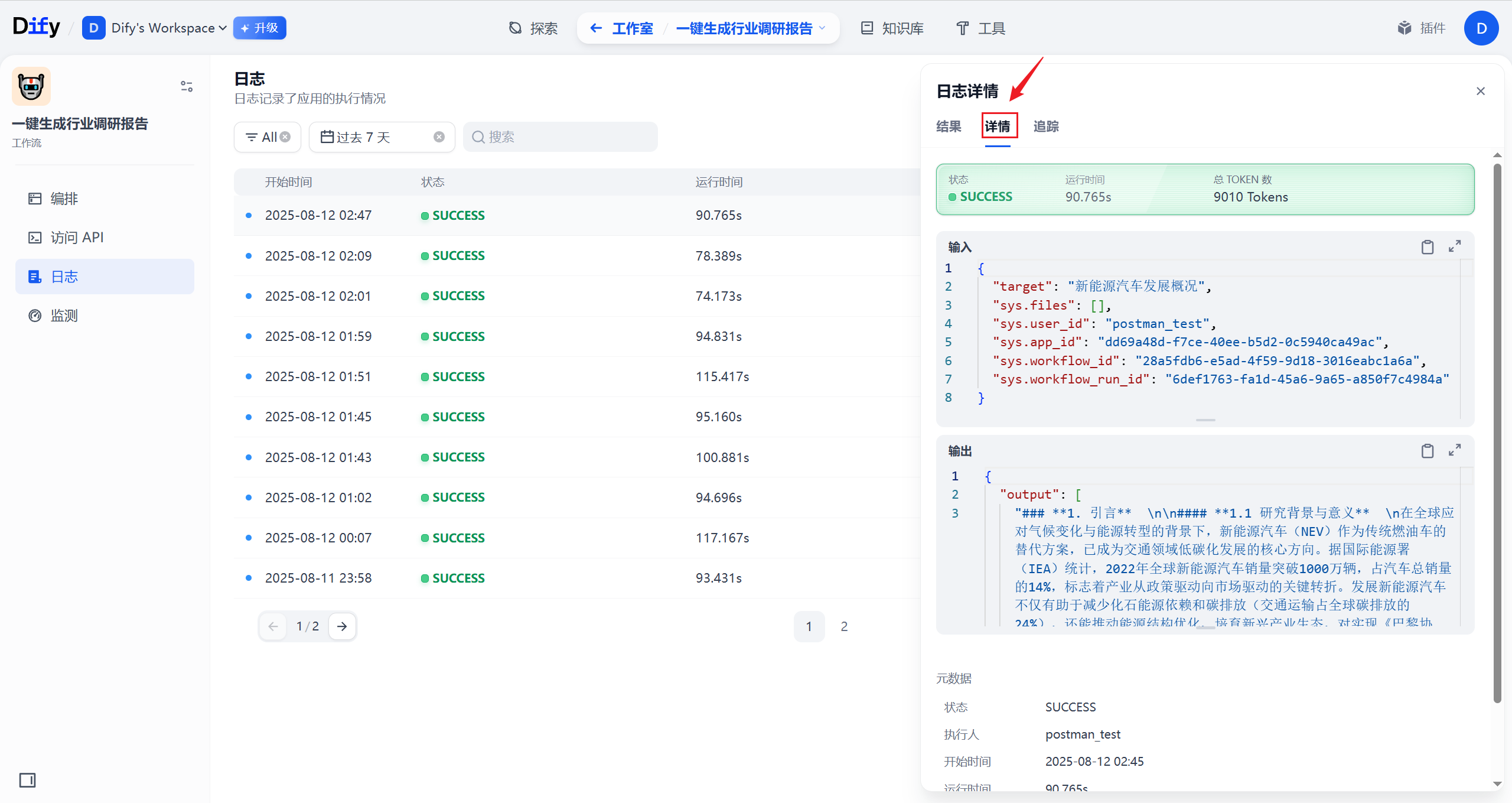
Task: Select page 1 in pagination
Action: click(x=809, y=626)
